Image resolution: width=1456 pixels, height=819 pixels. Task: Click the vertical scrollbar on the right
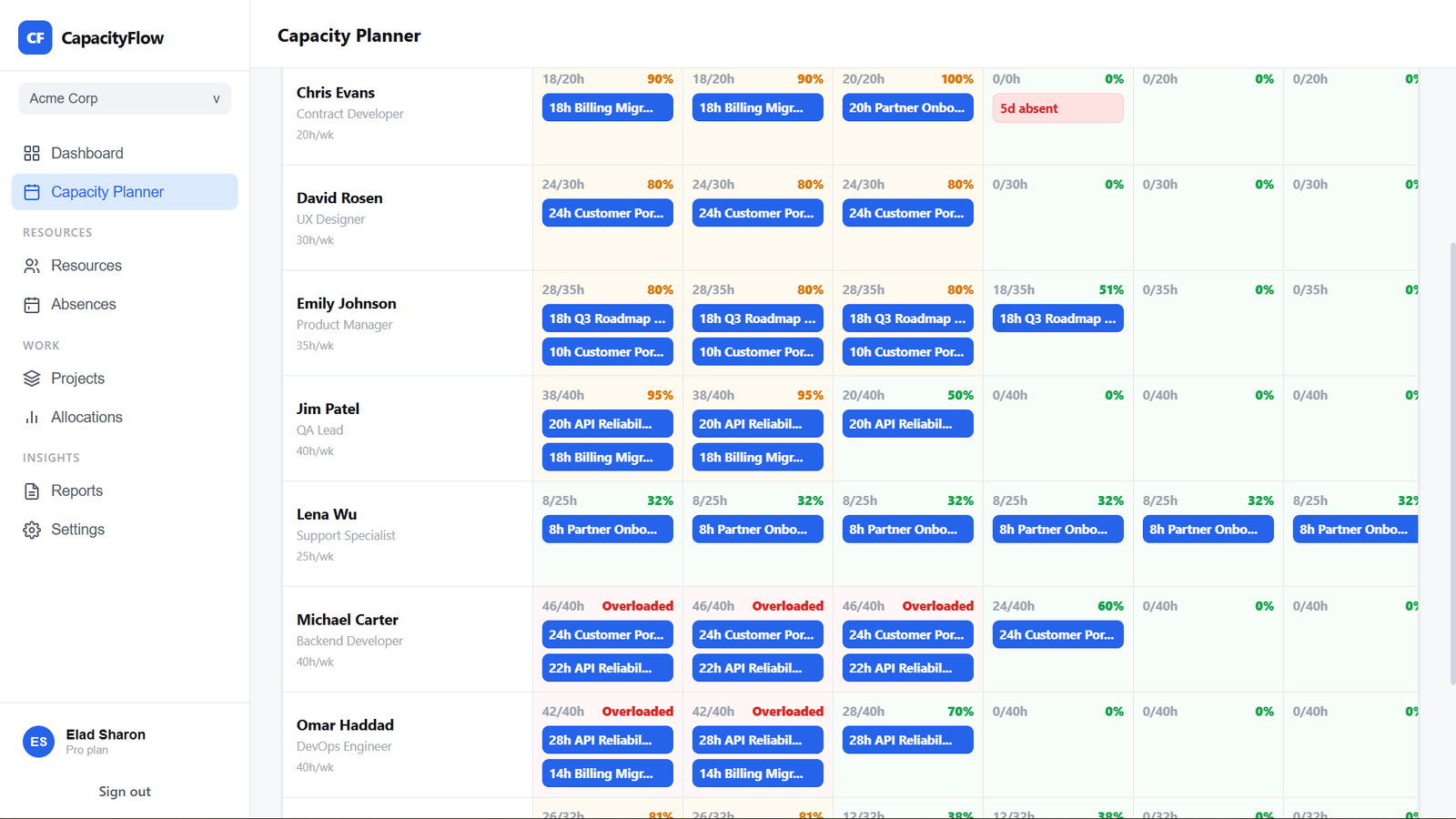(1451, 464)
